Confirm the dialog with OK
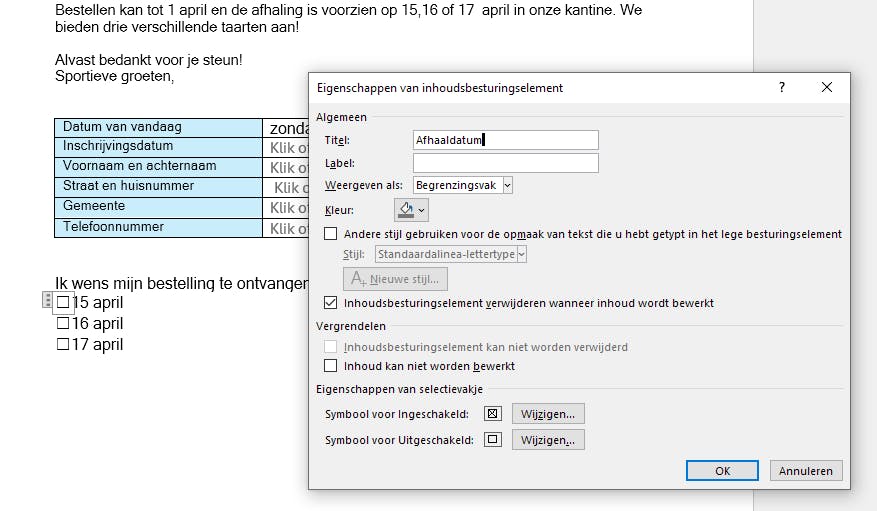 click(x=722, y=470)
